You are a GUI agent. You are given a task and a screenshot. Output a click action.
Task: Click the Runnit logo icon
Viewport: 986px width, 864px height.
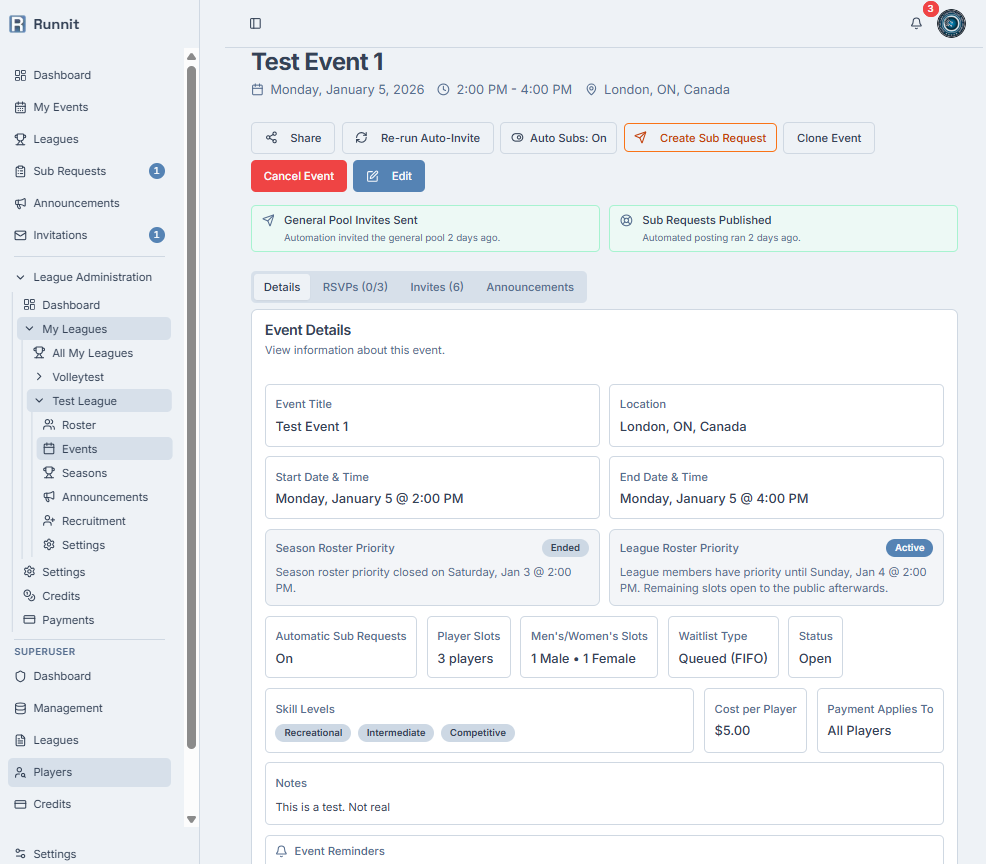tap(17, 24)
